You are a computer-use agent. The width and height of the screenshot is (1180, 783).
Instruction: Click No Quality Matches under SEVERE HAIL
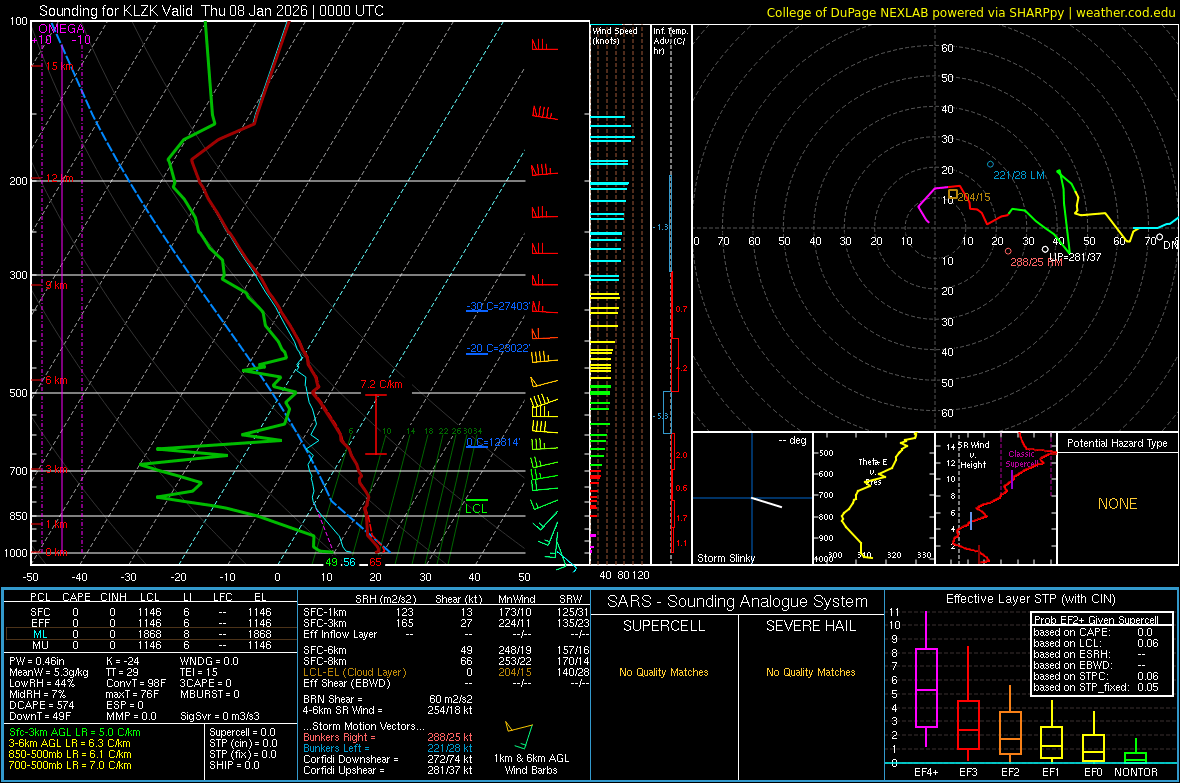810,672
